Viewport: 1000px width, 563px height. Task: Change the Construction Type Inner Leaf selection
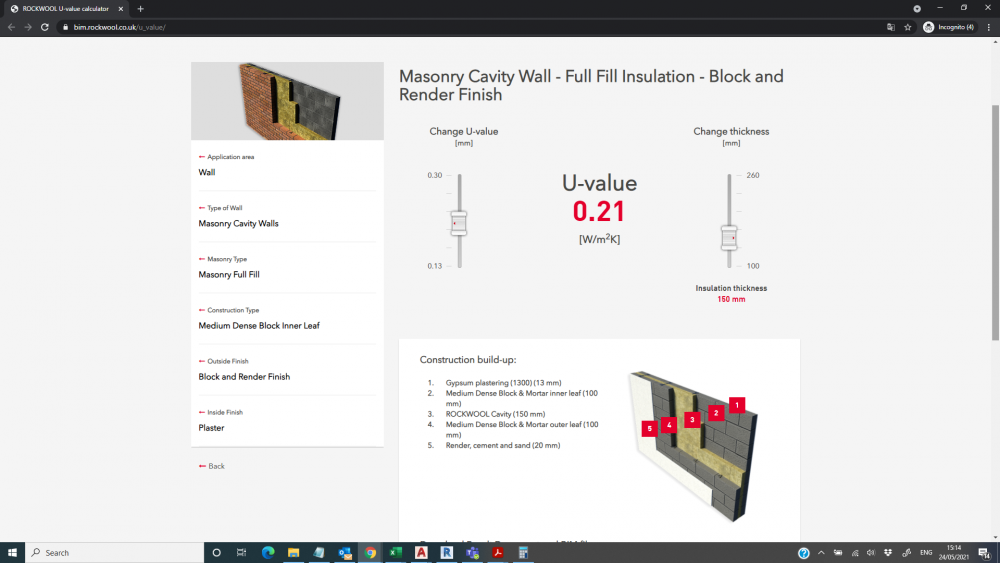pyautogui.click(x=287, y=318)
